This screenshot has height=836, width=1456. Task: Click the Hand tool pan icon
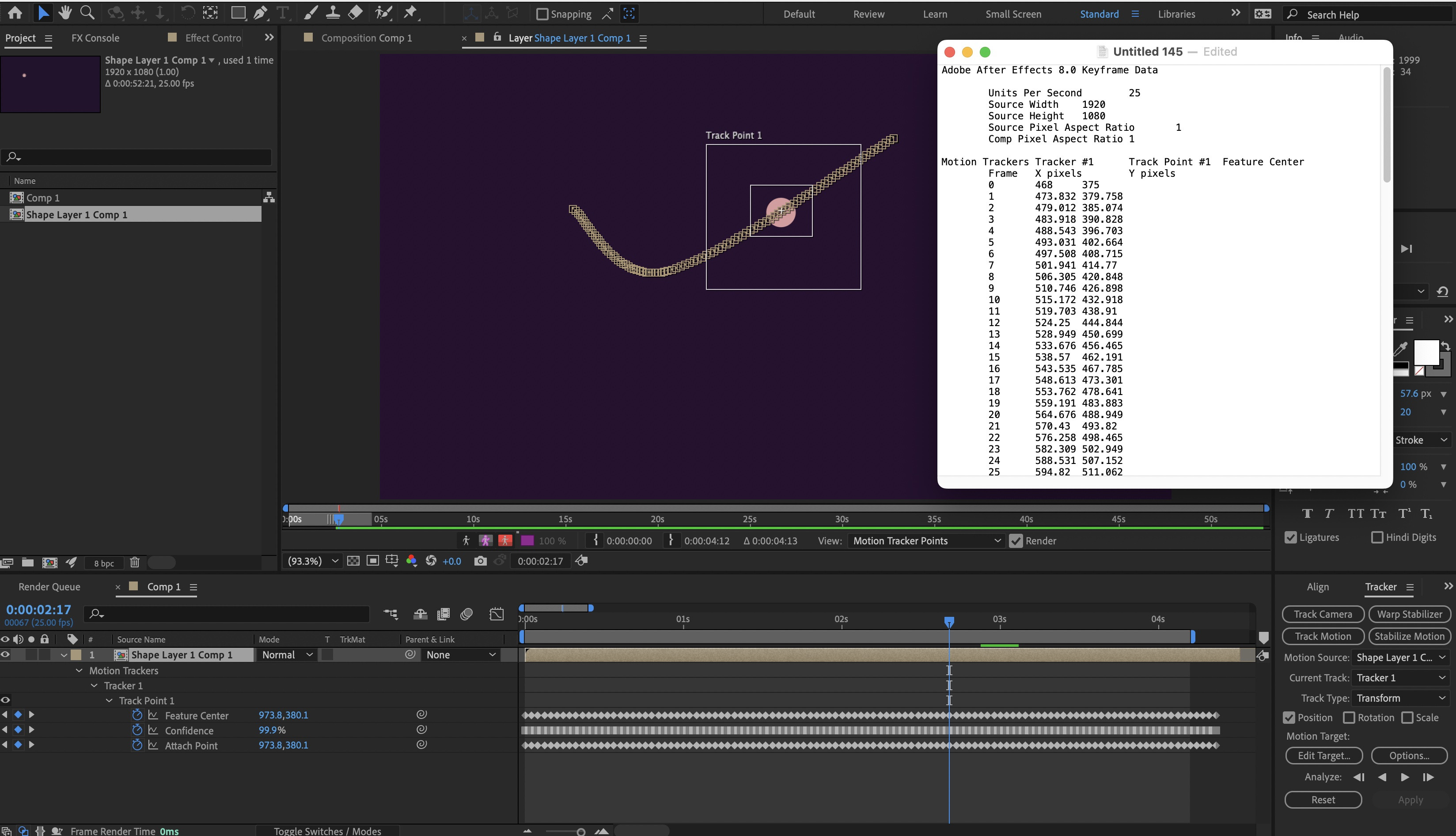[x=65, y=13]
